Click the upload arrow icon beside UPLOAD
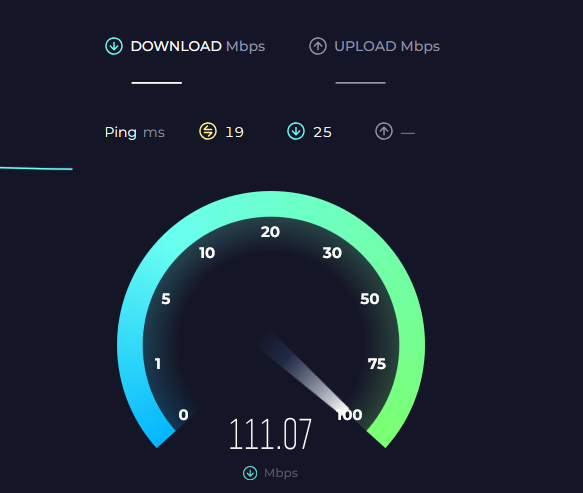 pyautogui.click(x=318, y=46)
